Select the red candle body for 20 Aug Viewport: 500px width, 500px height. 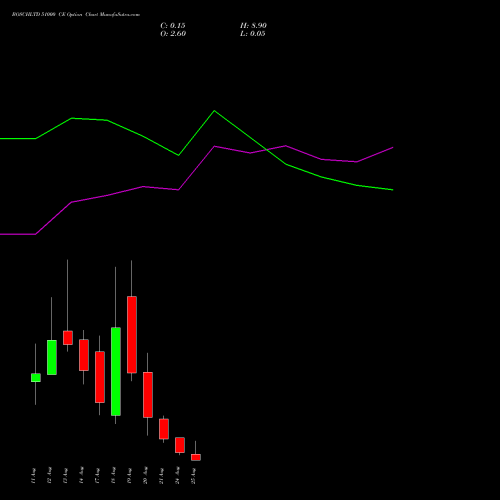point(148,395)
